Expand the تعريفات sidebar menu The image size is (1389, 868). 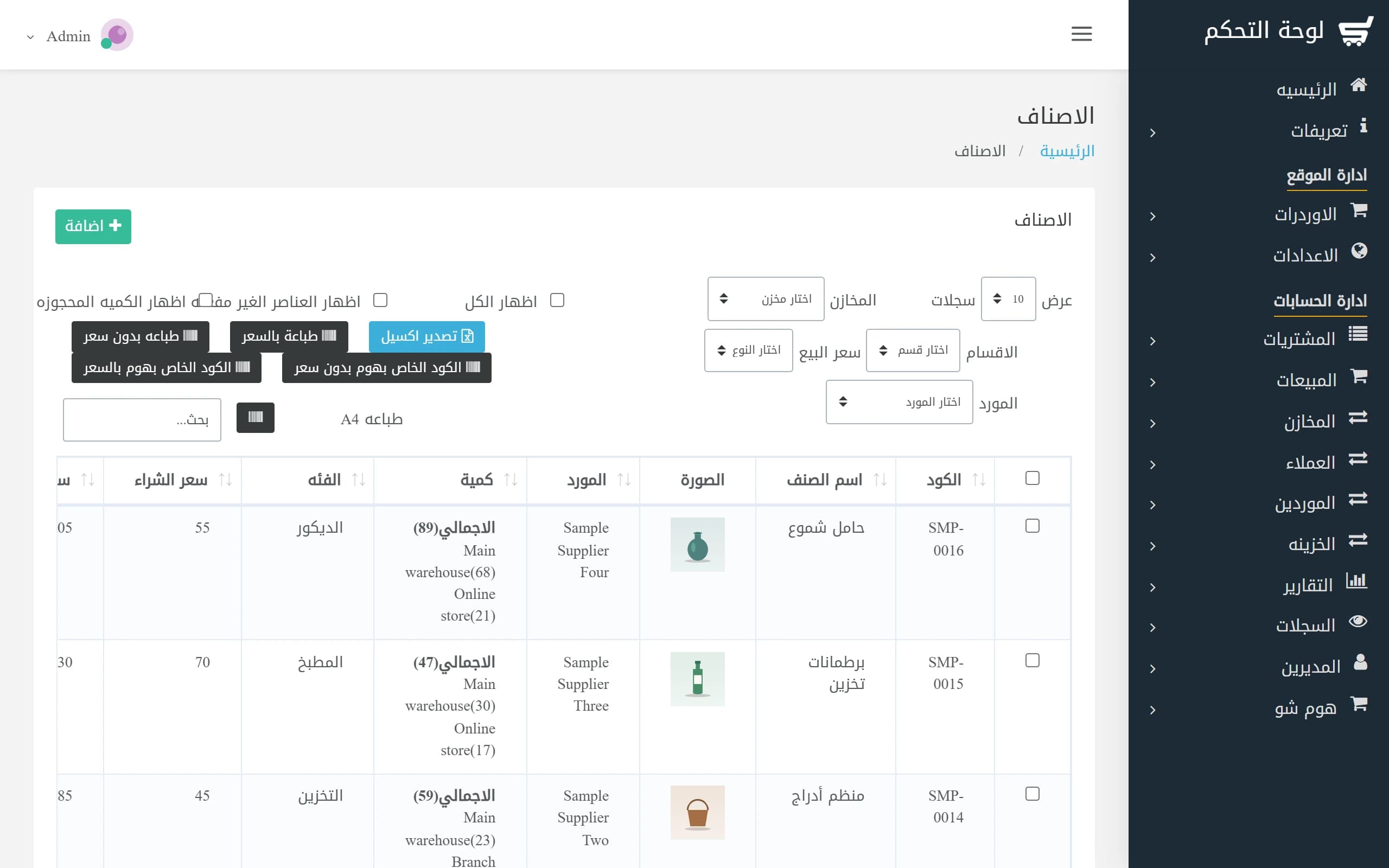click(1260, 131)
